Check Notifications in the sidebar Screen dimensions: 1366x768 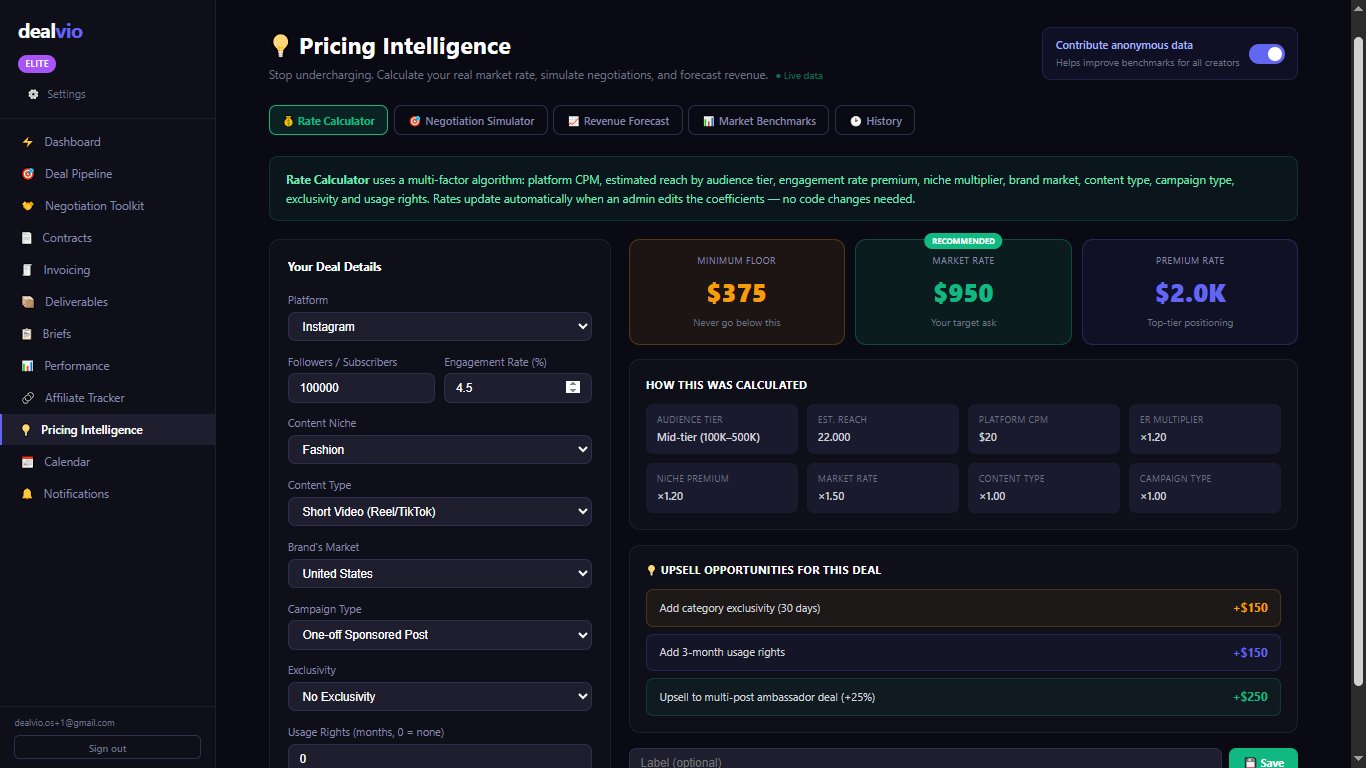pyautogui.click(x=75, y=493)
